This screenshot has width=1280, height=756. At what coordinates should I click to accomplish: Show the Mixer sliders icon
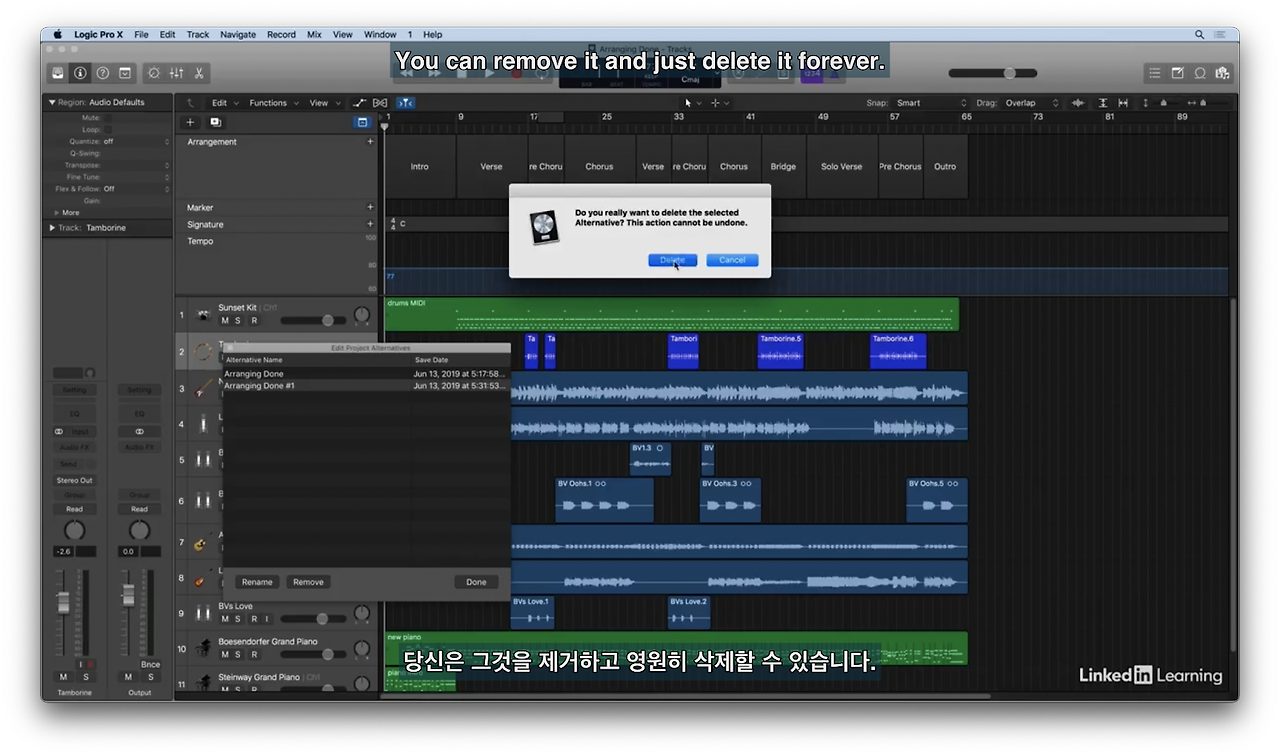click(x=176, y=73)
